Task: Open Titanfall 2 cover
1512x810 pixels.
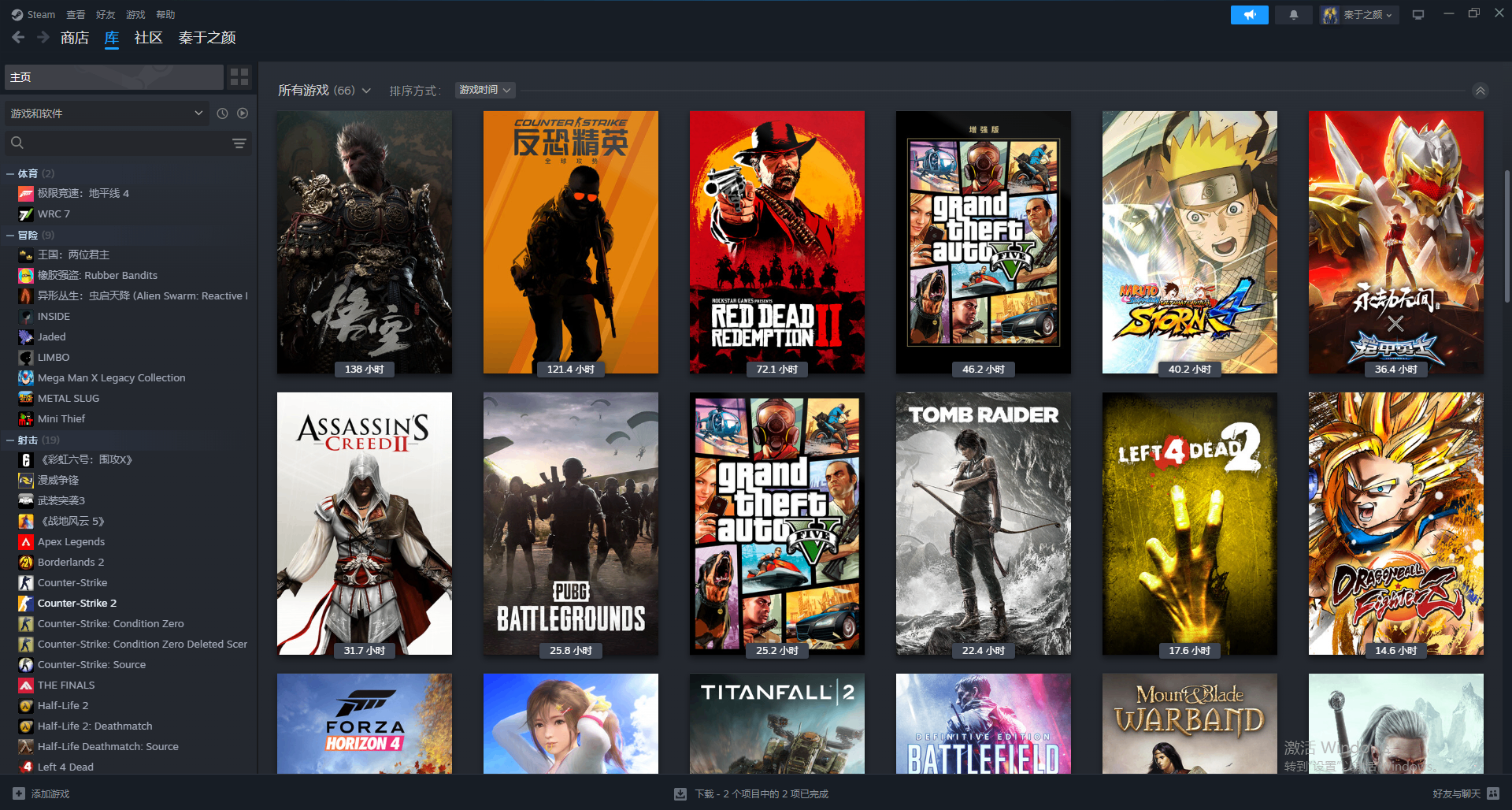Action: 777,723
